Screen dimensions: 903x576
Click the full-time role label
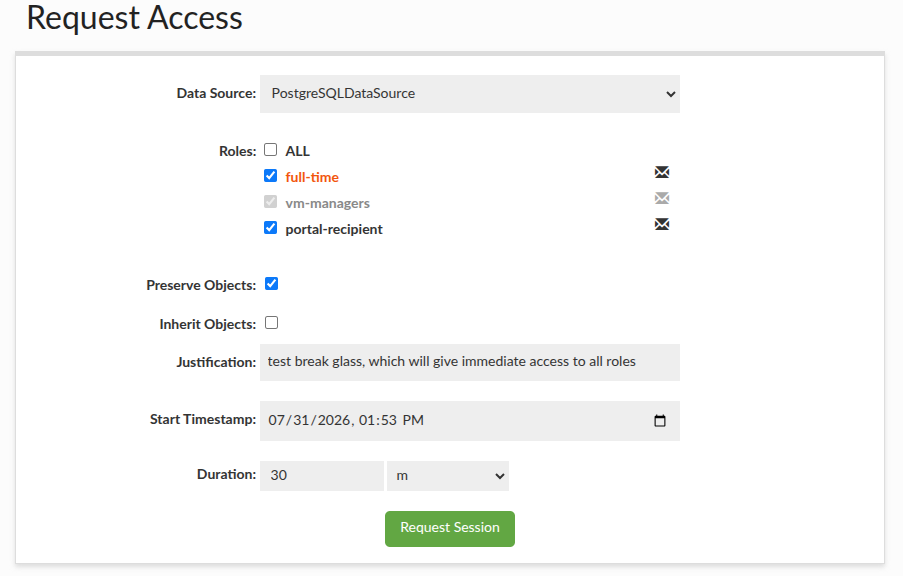click(x=312, y=177)
